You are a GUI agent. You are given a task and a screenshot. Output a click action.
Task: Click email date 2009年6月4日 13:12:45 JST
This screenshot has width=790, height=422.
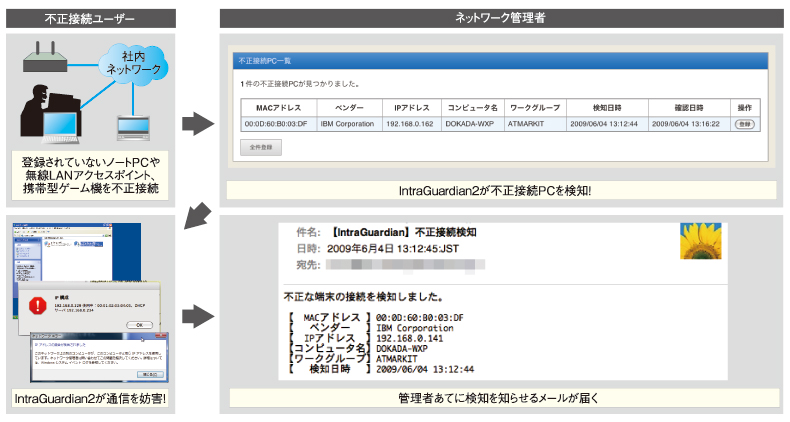click(392, 249)
